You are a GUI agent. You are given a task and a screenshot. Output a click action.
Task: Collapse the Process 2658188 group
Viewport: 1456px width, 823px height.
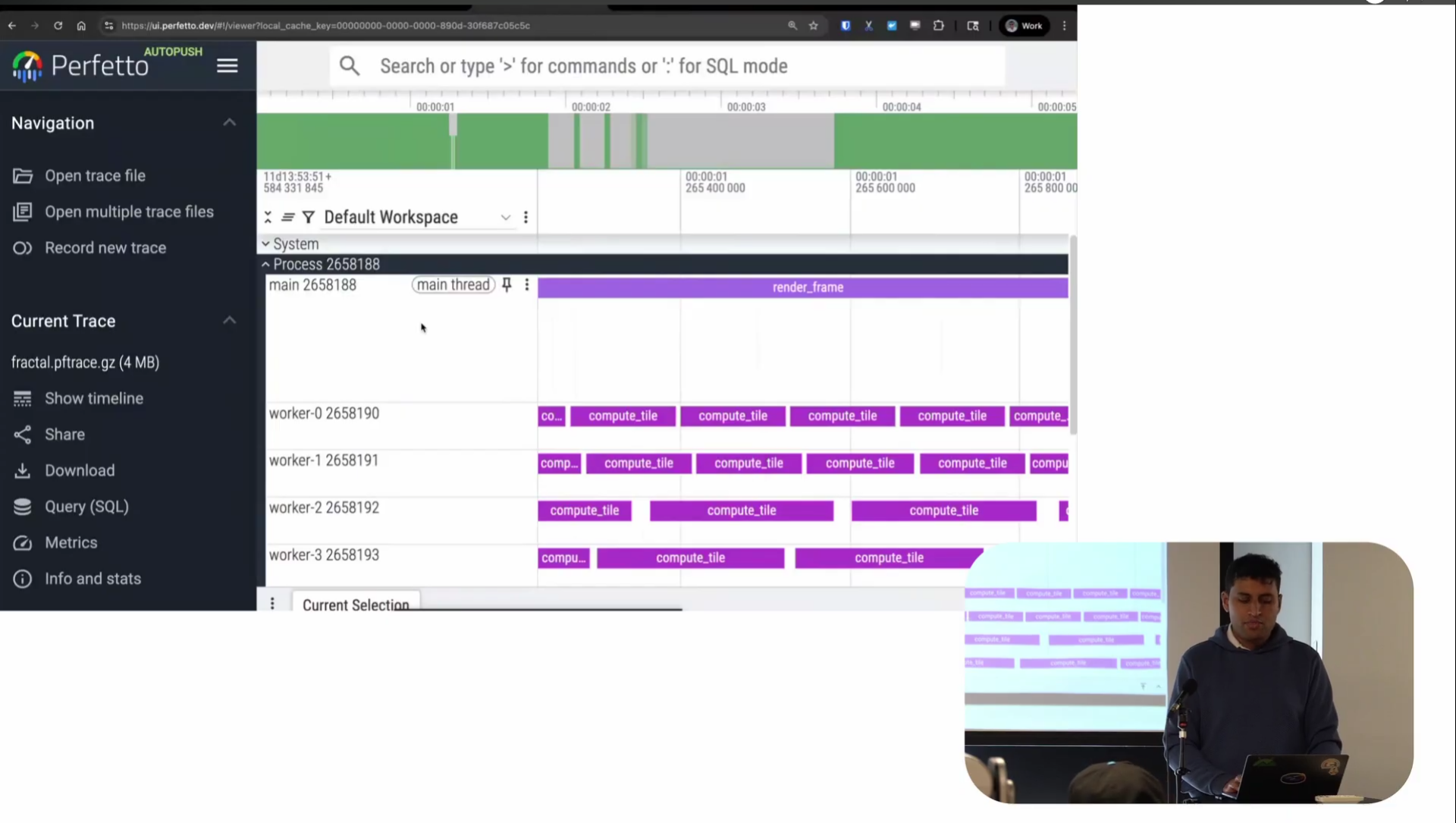point(265,264)
